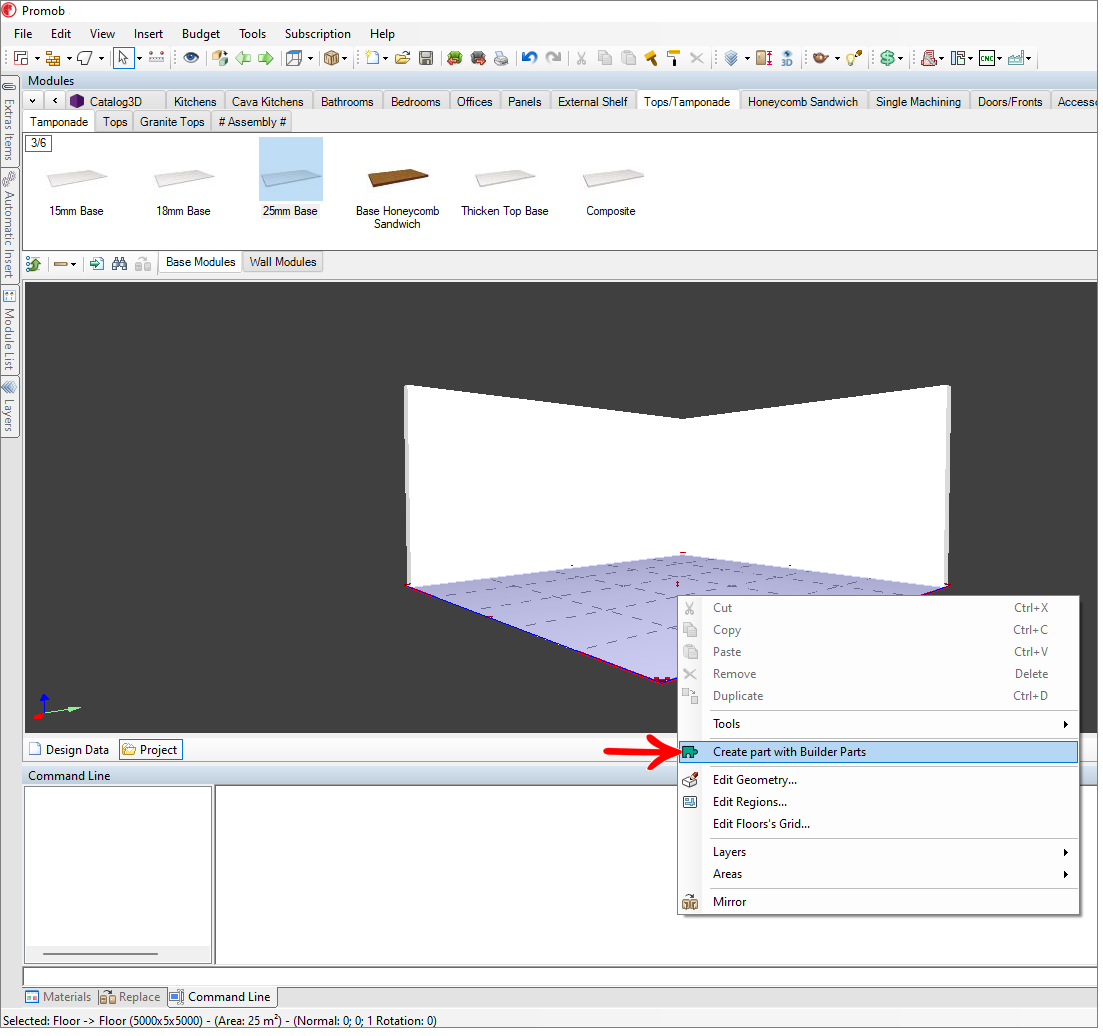Viewport: 1103px width, 1036px height.
Task: Click the light bulb icon
Action: (x=852, y=58)
